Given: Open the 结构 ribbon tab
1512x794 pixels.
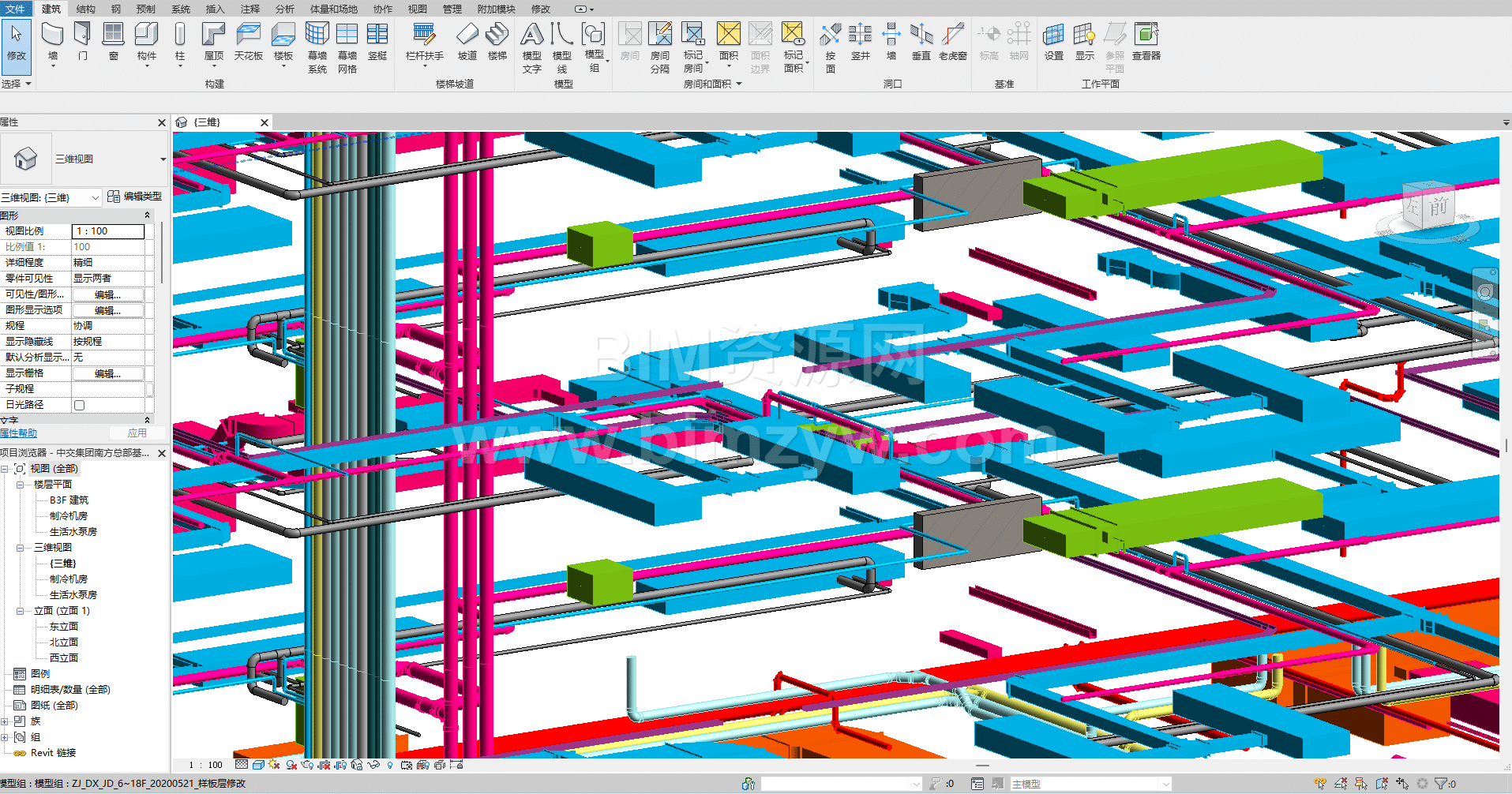Looking at the screenshot, I should pyautogui.click(x=85, y=9).
